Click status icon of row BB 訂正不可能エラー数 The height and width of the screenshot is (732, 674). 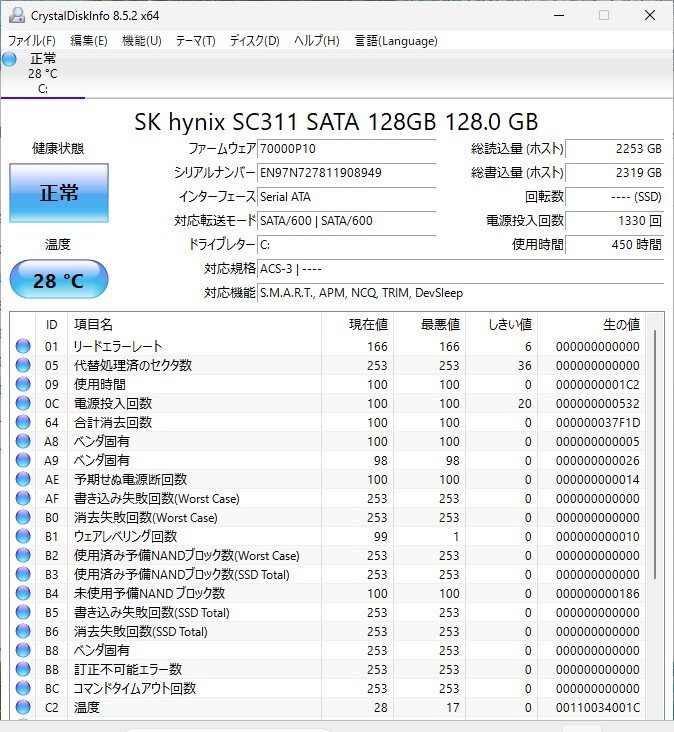click(23, 669)
